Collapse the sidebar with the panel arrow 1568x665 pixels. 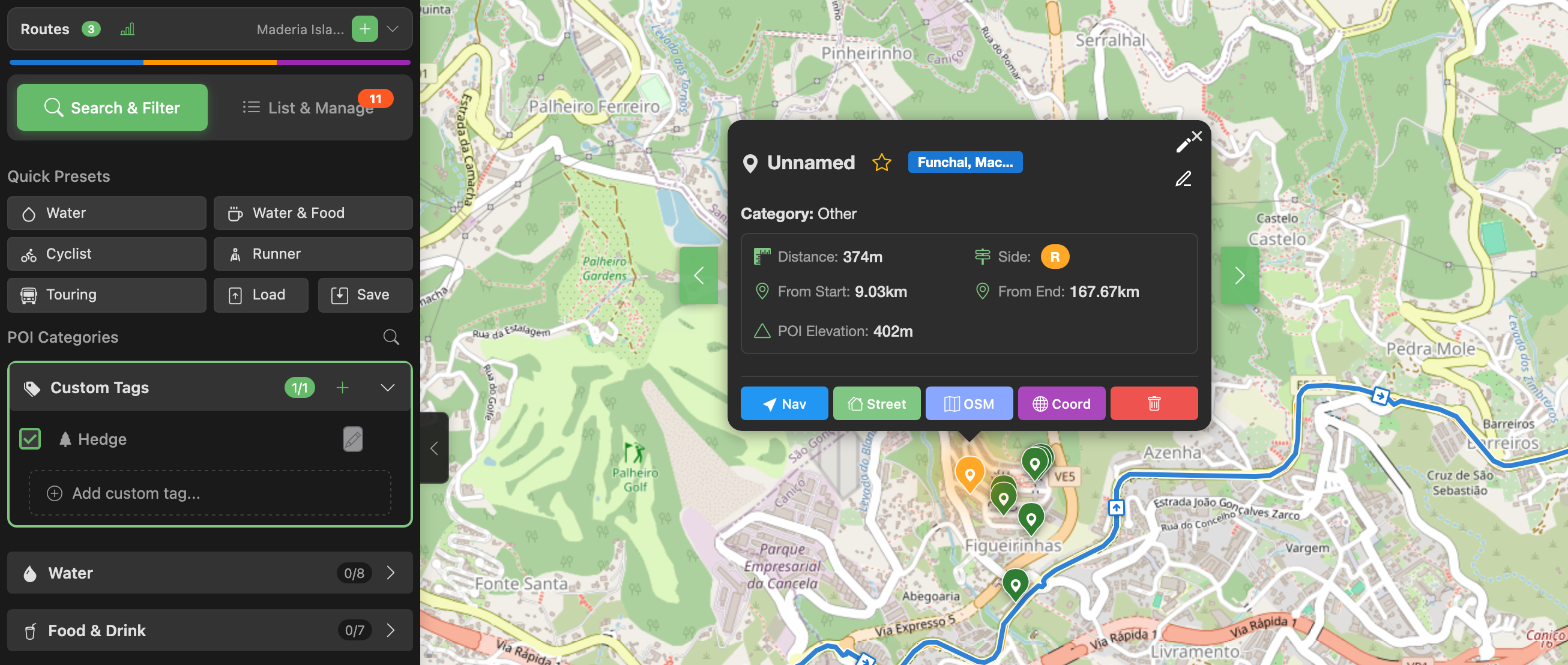[x=434, y=448]
